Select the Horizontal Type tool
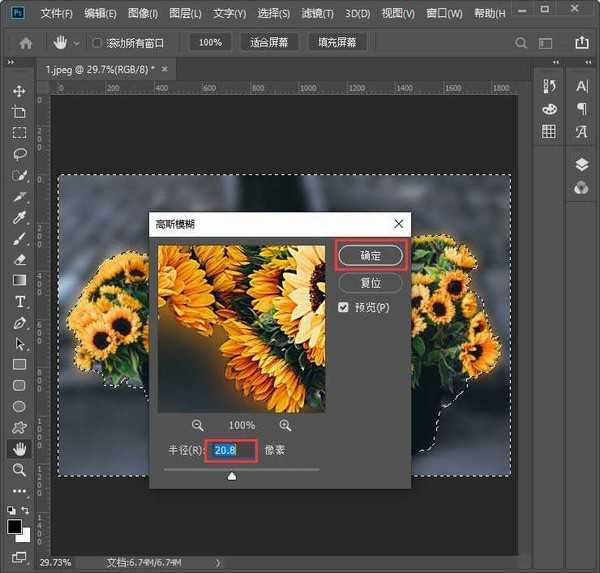This screenshot has width=600, height=573. [x=19, y=302]
